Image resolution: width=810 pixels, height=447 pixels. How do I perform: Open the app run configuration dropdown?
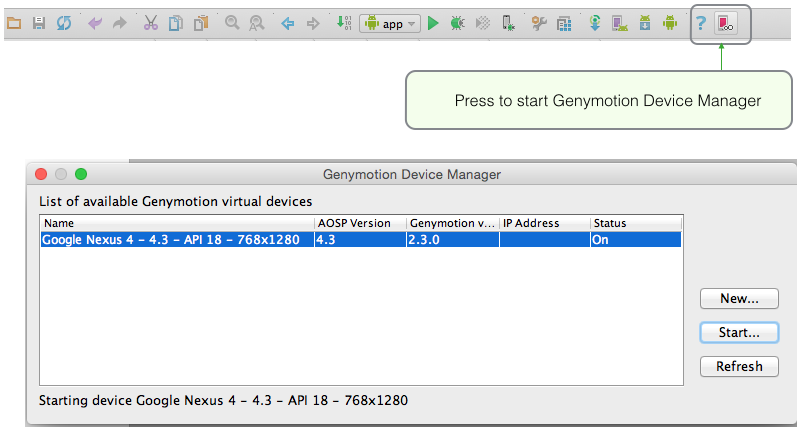(390, 24)
